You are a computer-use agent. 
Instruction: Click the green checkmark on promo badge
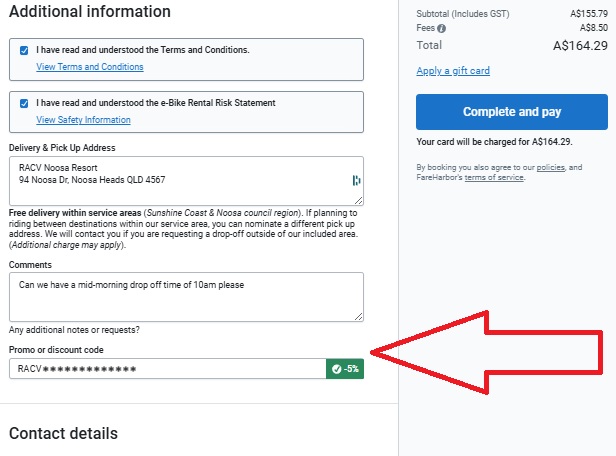336,369
